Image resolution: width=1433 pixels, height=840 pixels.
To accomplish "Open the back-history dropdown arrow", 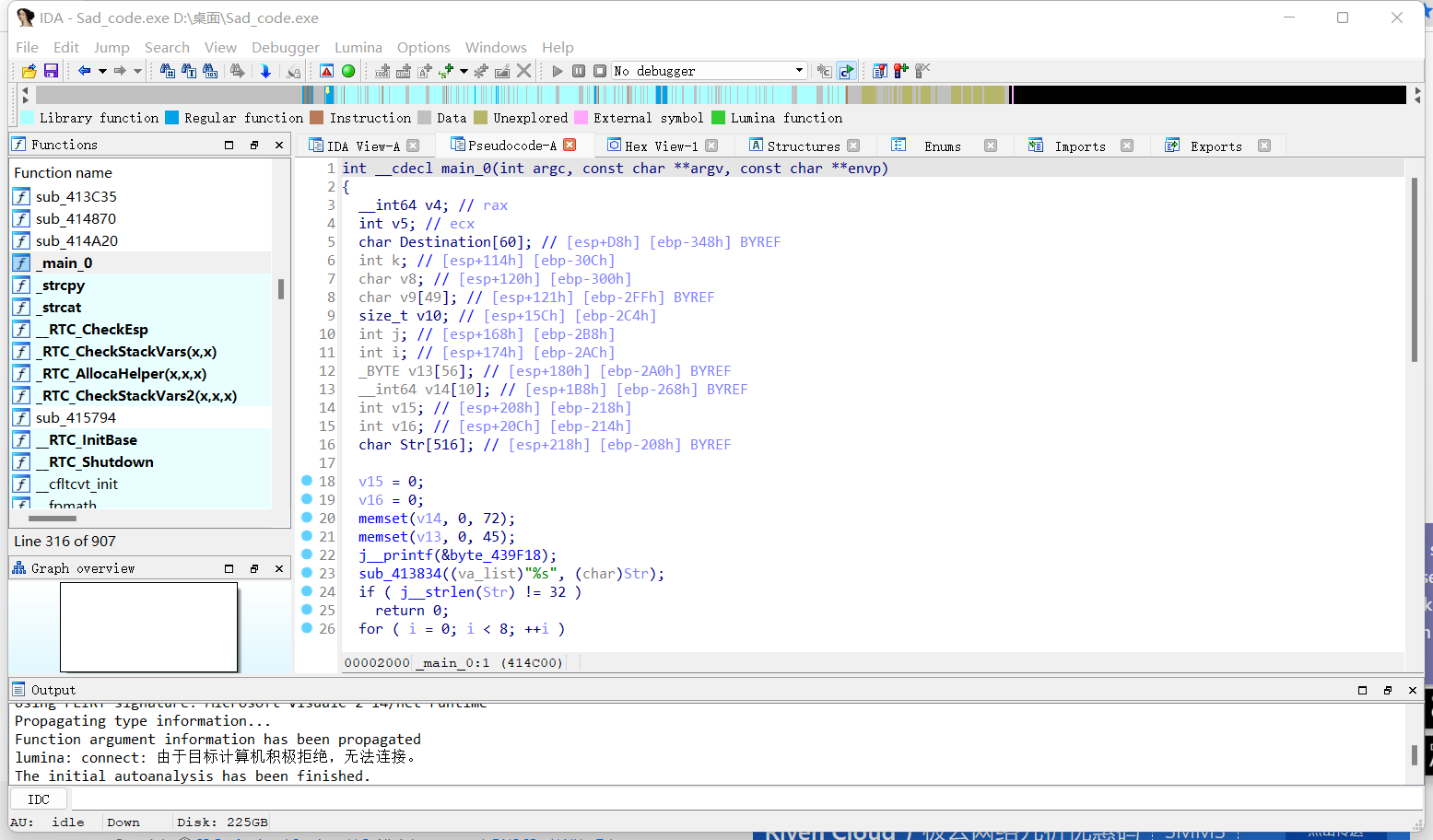I will pos(102,71).
